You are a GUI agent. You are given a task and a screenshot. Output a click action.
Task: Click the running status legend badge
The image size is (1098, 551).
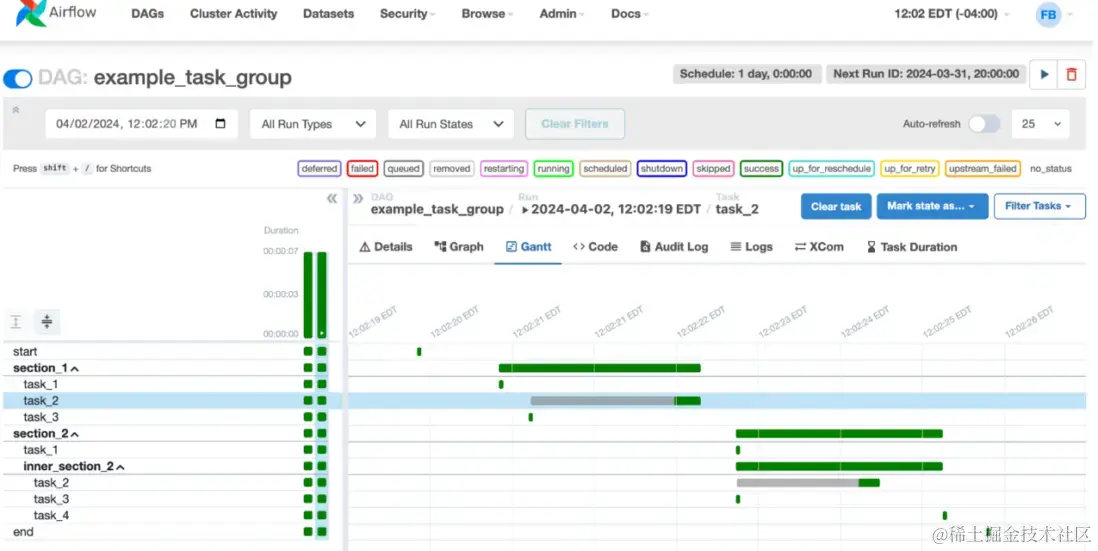point(553,169)
